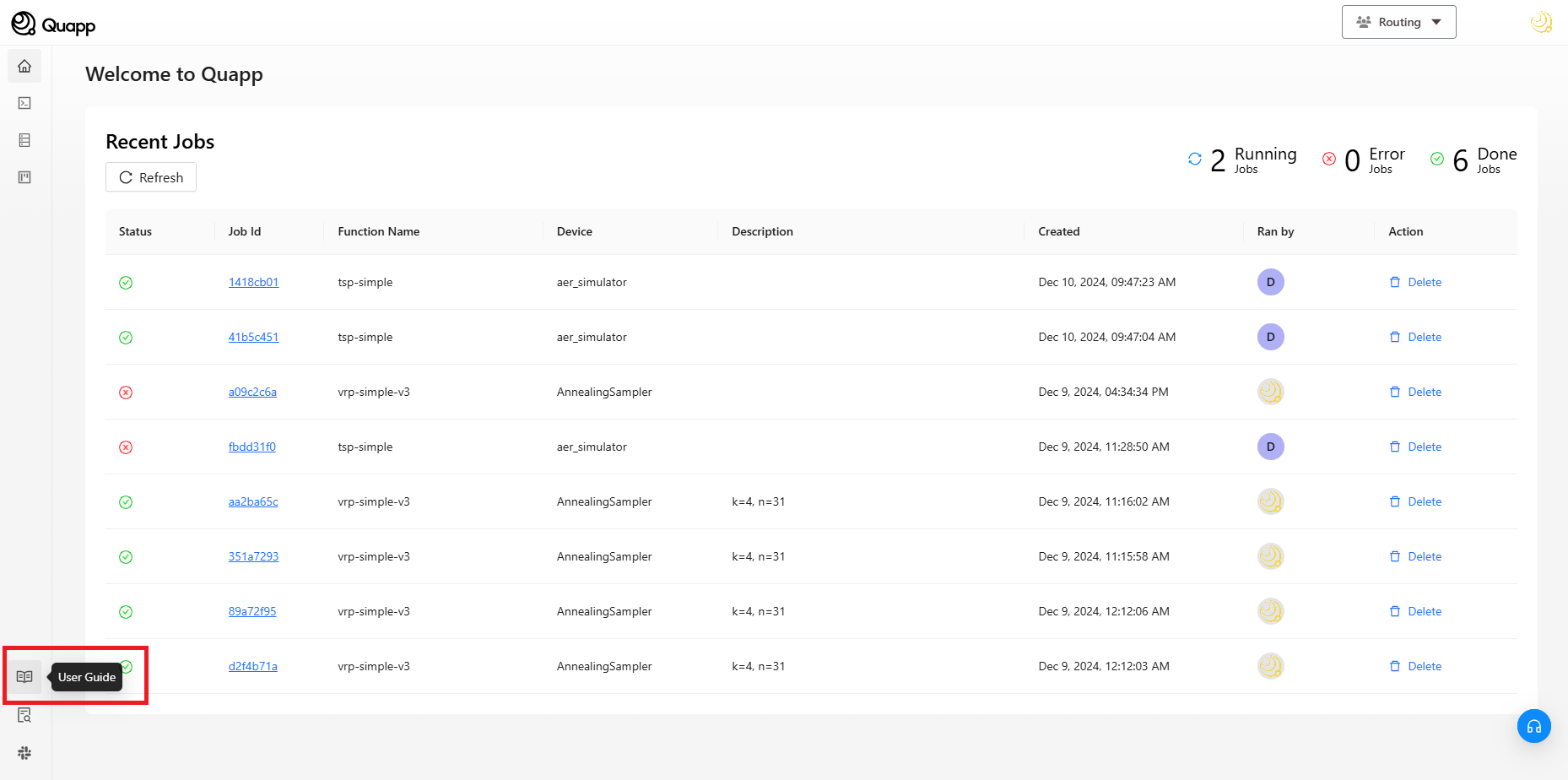Click the project board icon in the sidebar

pyautogui.click(x=24, y=177)
